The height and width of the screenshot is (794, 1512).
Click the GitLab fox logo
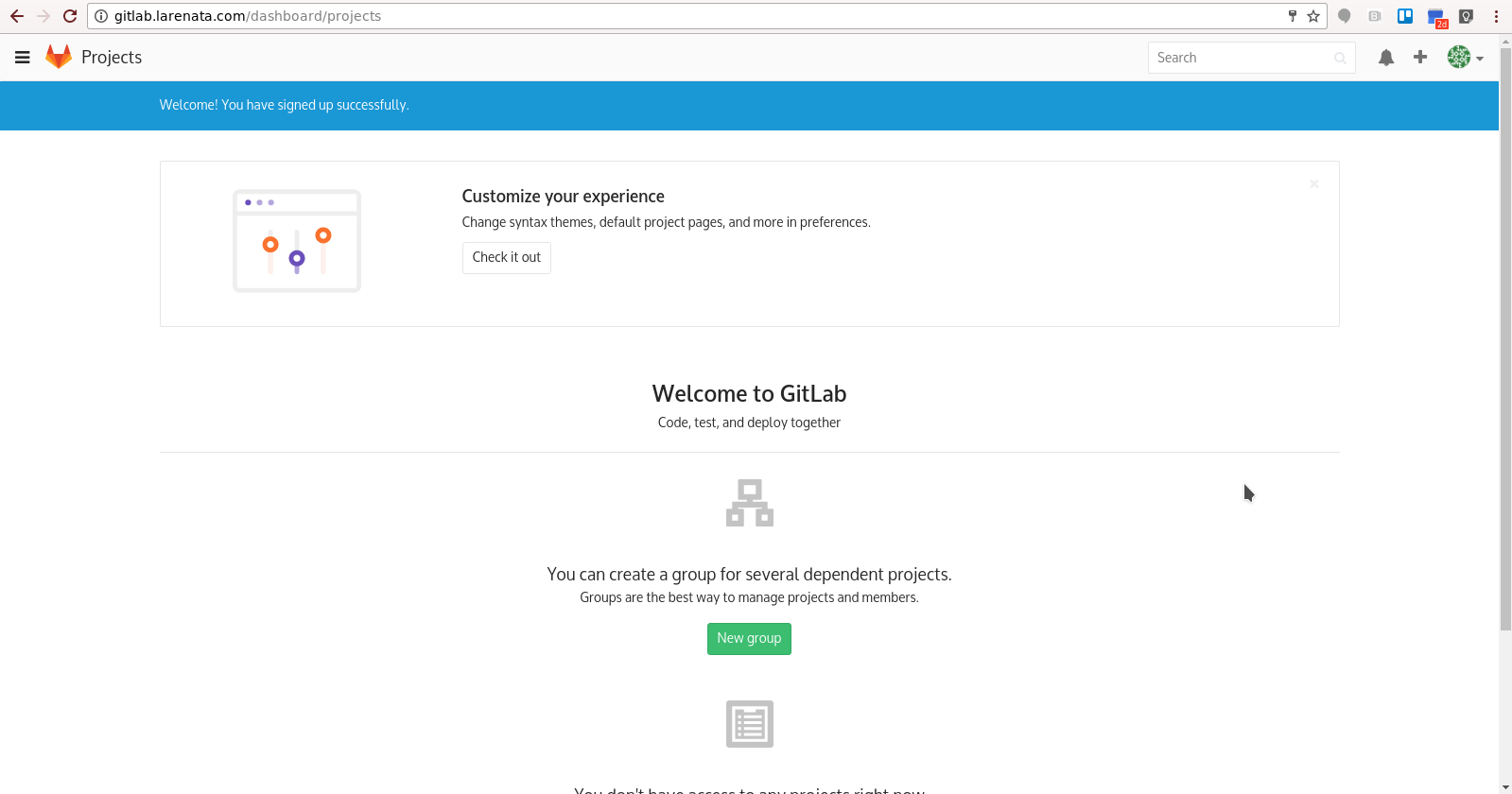click(59, 57)
